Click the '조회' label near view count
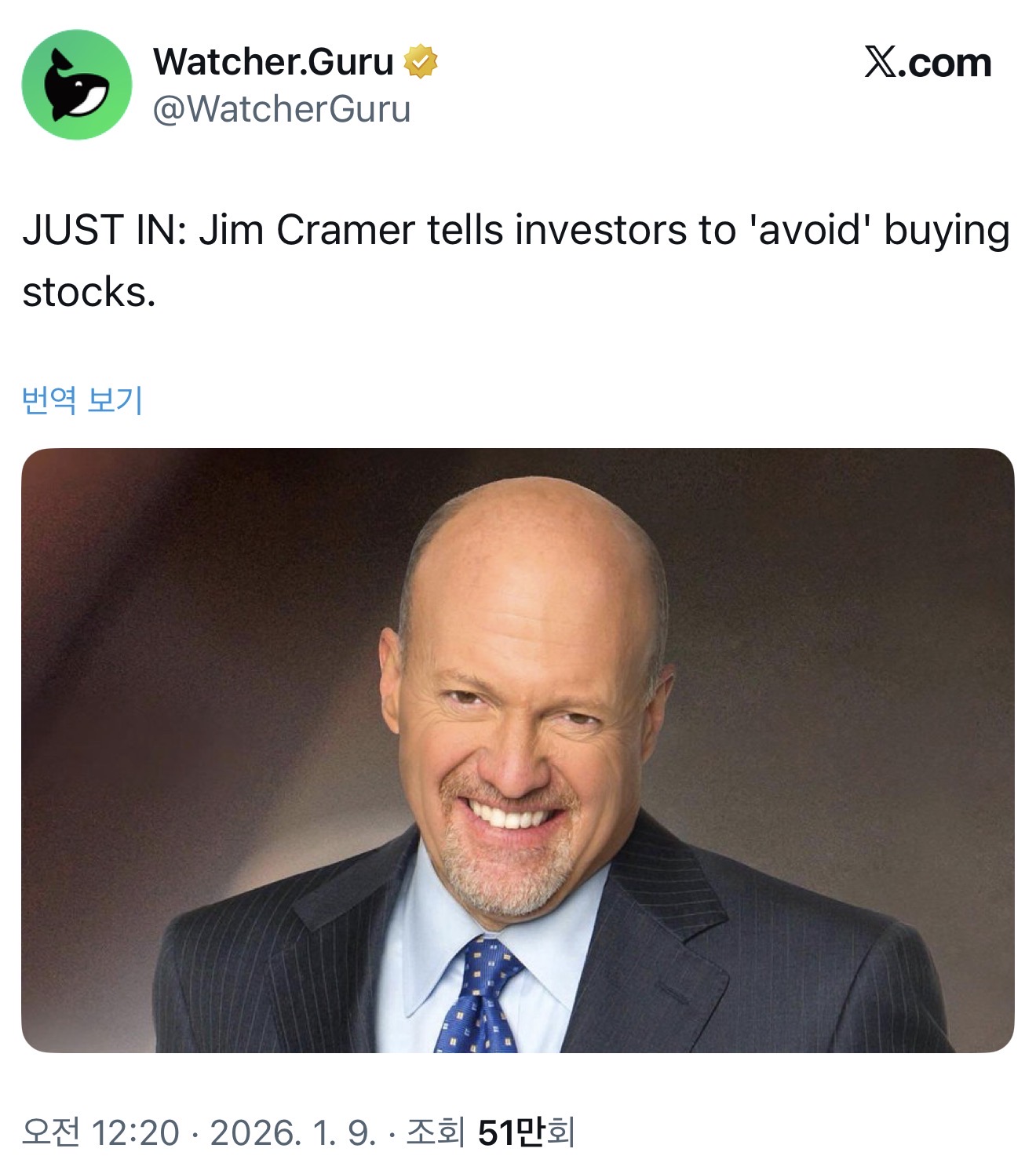This screenshot has height=1163, width=1036. [436, 1132]
